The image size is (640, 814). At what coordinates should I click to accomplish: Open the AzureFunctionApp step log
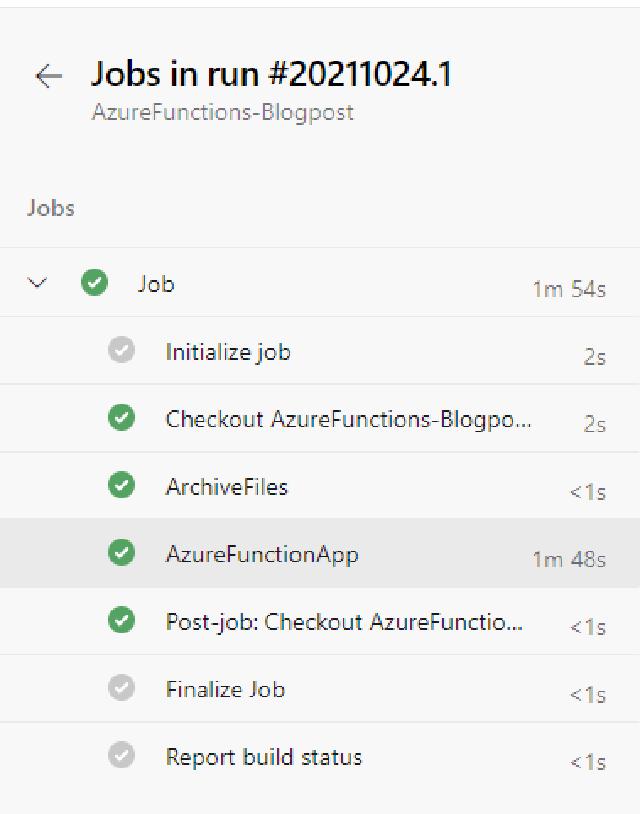[261, 554]
